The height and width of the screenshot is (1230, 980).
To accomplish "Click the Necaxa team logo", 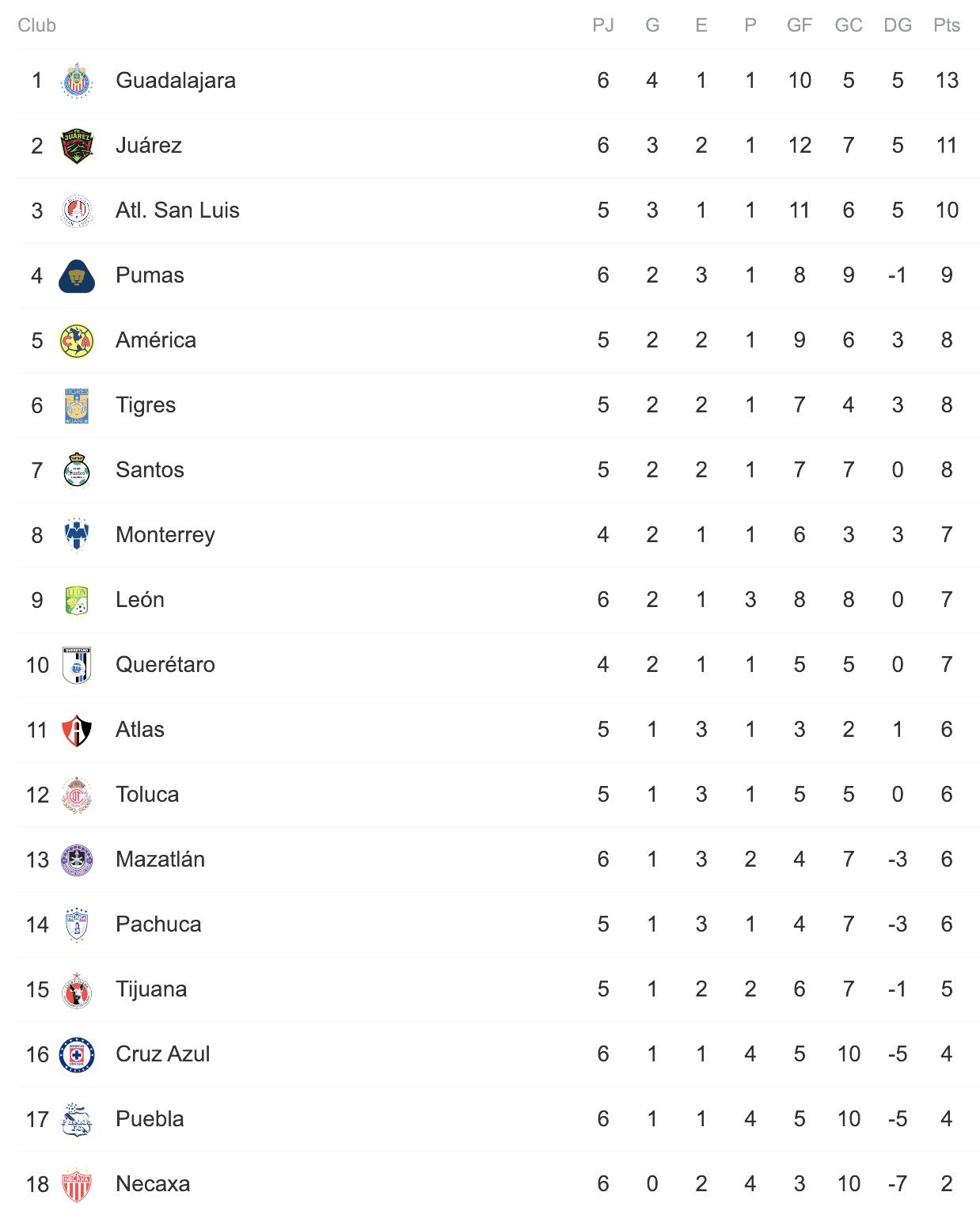I will pyautogui.click(x=77, y=1184).
